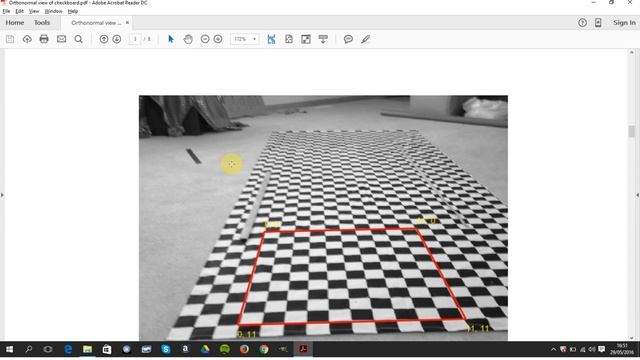Image resolution: width=640 pixels, height=360 pixels.
Task: Click Adobe Reader taskbar icon
Action: tap(303, 349)
